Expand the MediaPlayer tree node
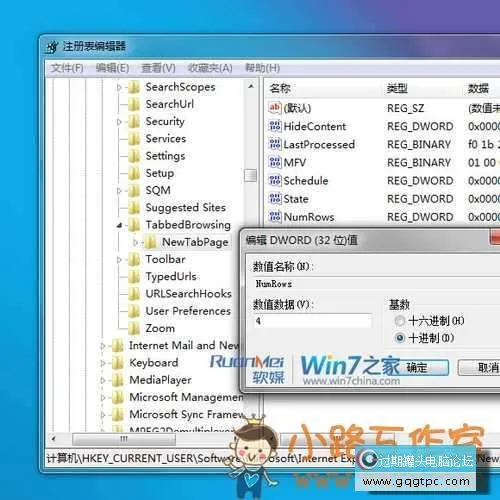Screen dimensions: 500x500 103,380
